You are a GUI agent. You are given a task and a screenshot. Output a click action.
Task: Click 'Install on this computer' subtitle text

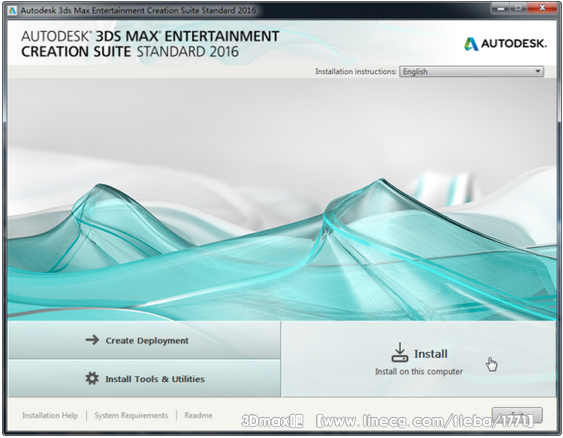419,372
